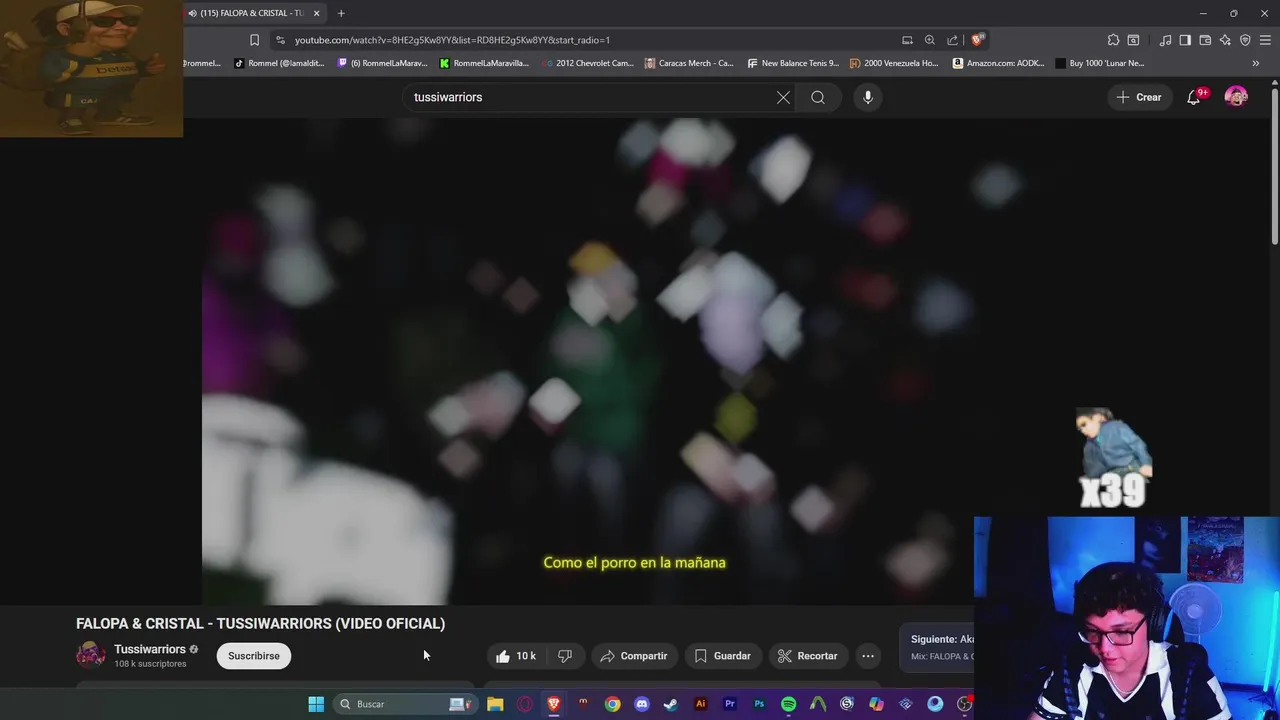1280x720 pixels.
Task: Open the Windows Start menu
Action: tap(316, 704)
